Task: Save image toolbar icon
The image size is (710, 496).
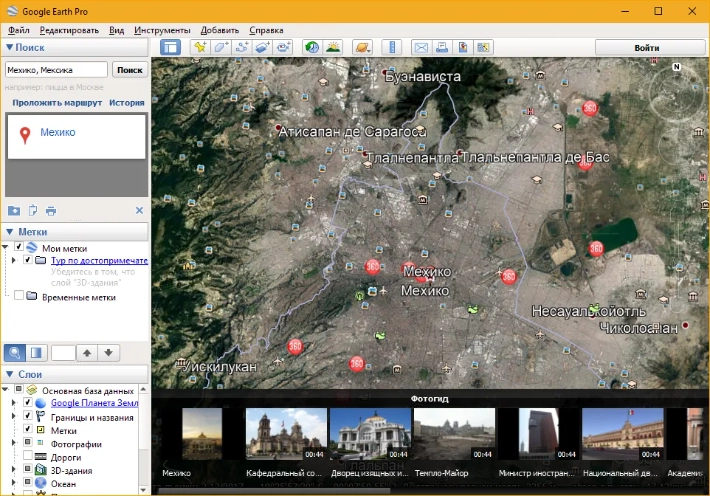Action: pos(463,47)
